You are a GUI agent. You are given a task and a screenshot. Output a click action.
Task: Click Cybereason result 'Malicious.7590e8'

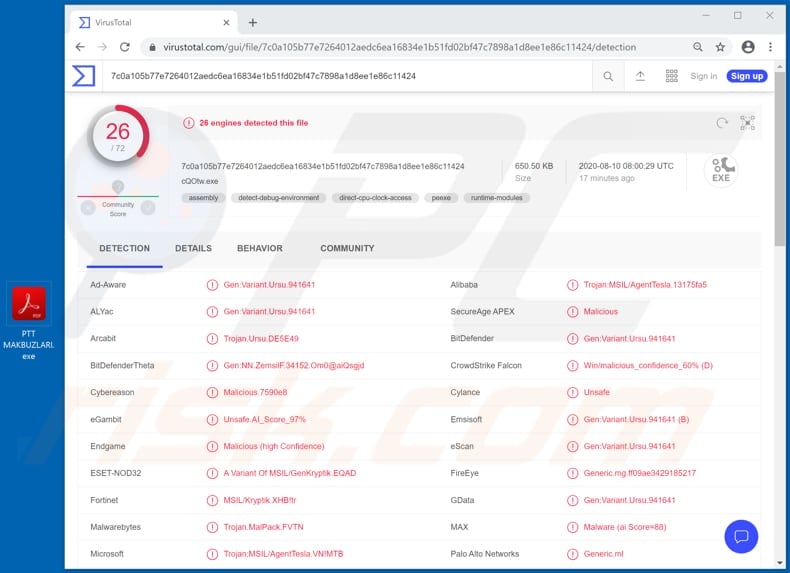tap(255, 393)
